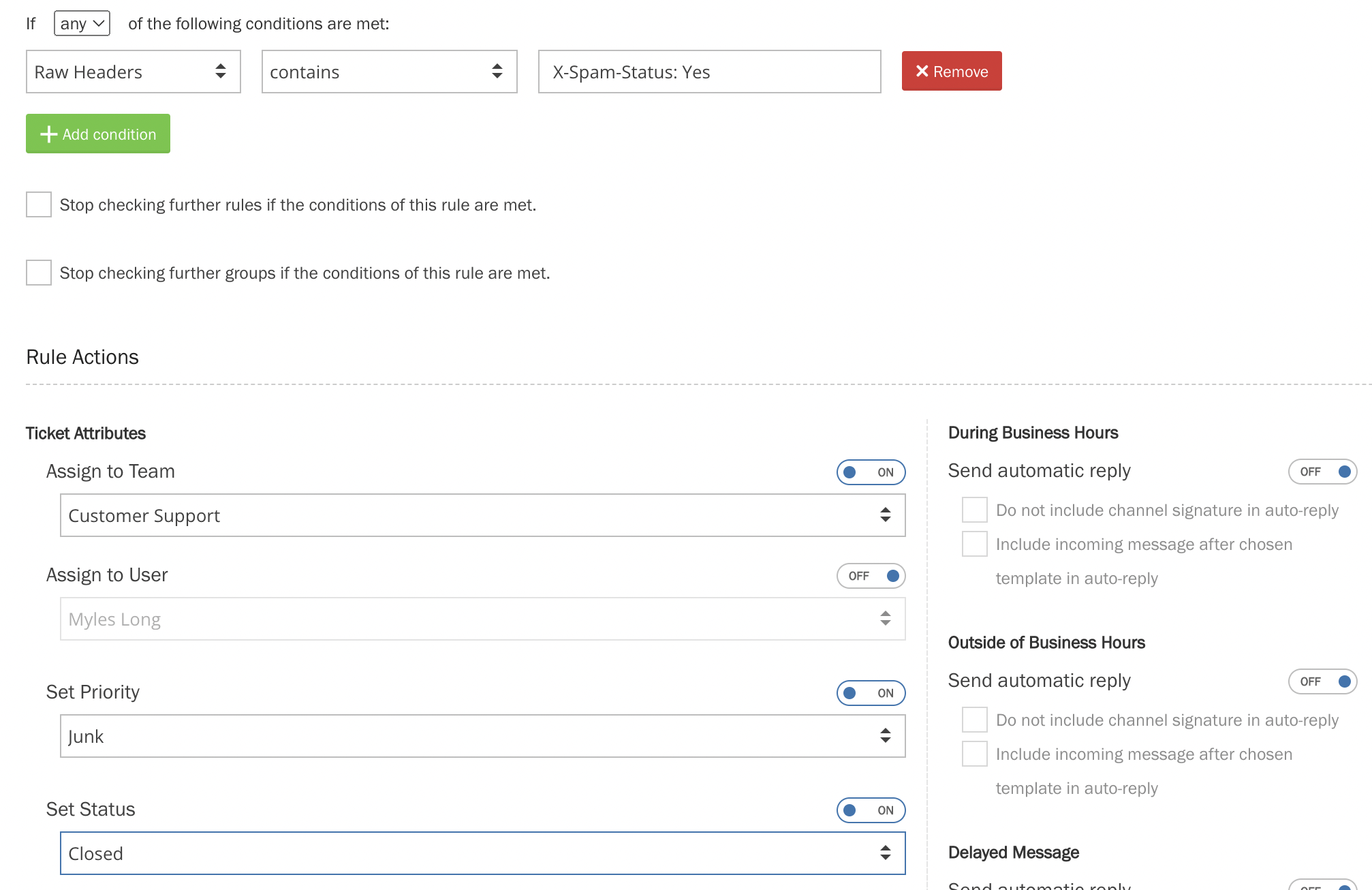1372x890 pixels.
Task: Open the contains operator dropdown
Action: coord(389,72)
